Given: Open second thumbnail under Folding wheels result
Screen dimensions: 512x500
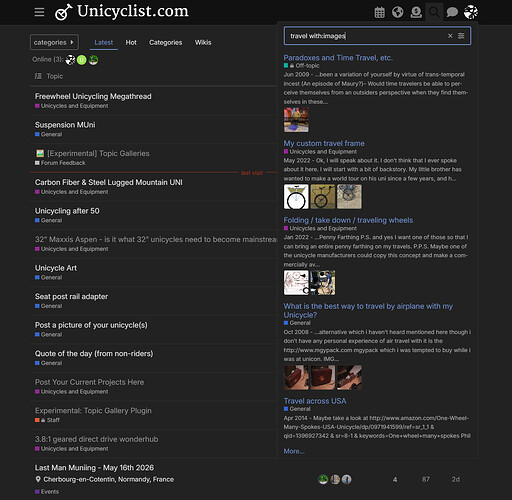Looking at the screenshot, I should (323, 283).
